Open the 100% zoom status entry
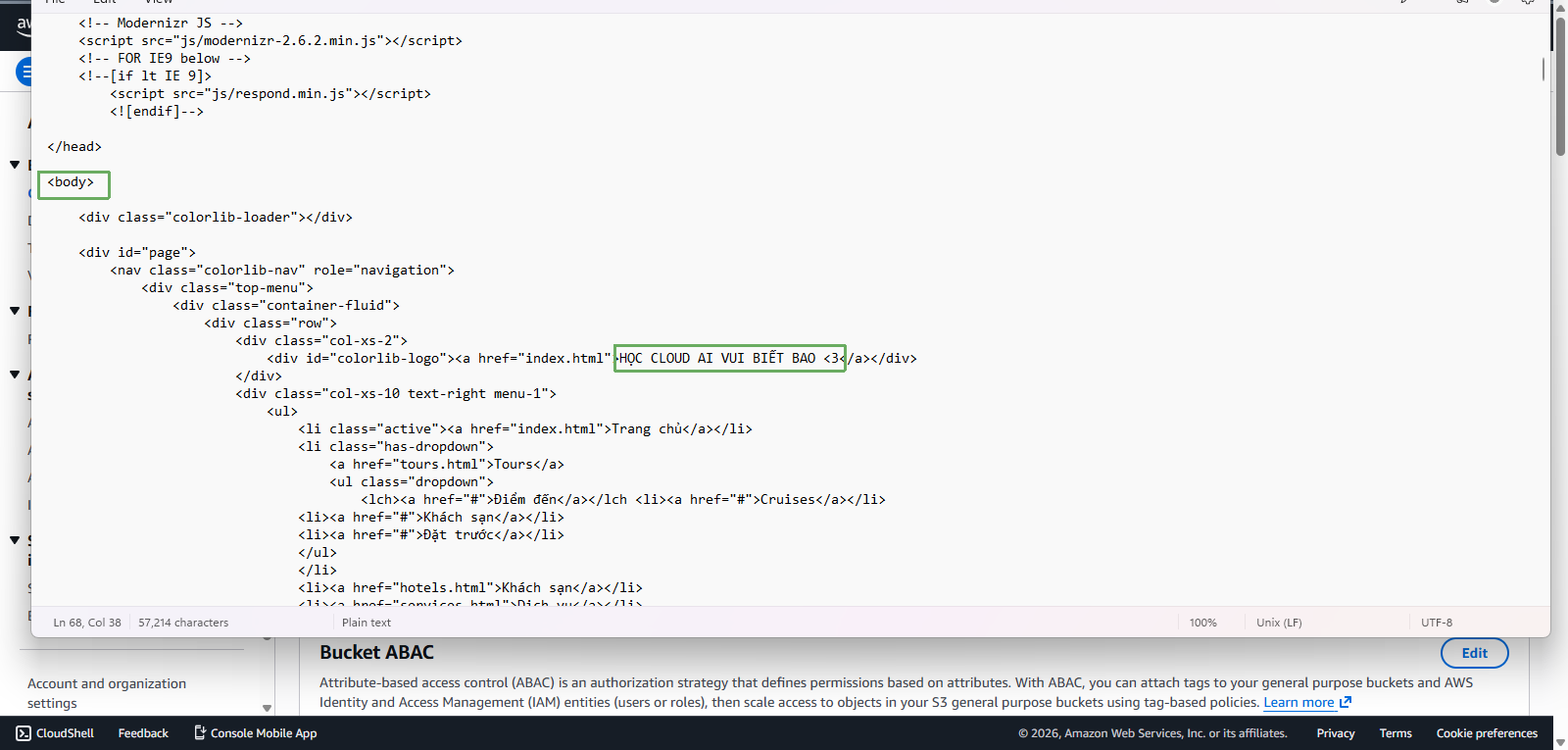 coord(1202,623)
